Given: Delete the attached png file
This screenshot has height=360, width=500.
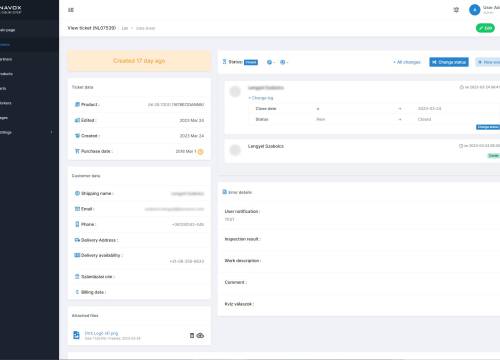Looking at the screenshot, I should click(192, 336).
